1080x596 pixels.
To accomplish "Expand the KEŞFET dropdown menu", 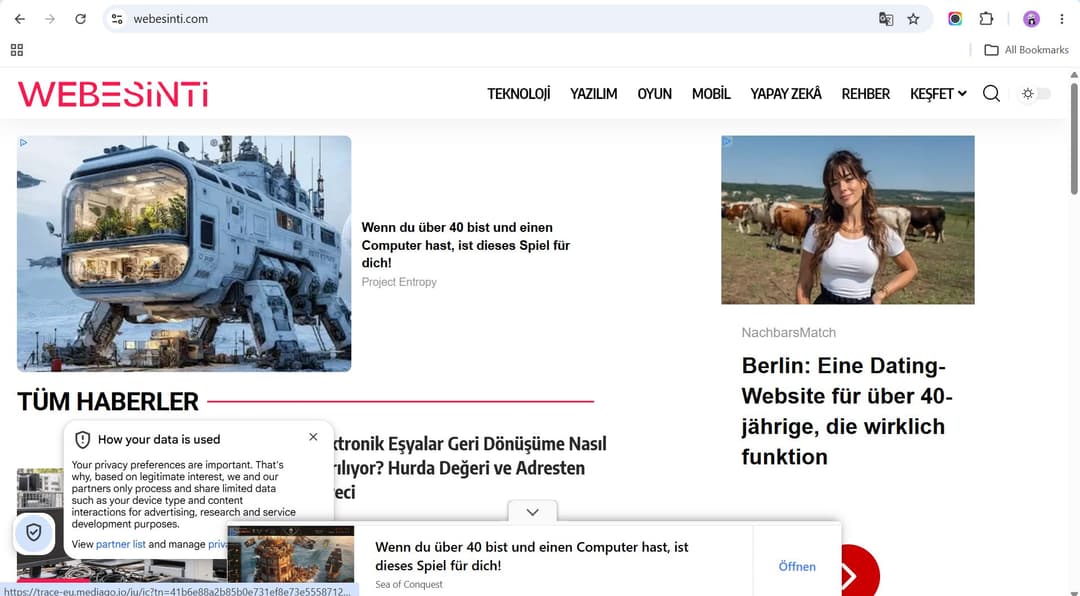I will point(938,93).
